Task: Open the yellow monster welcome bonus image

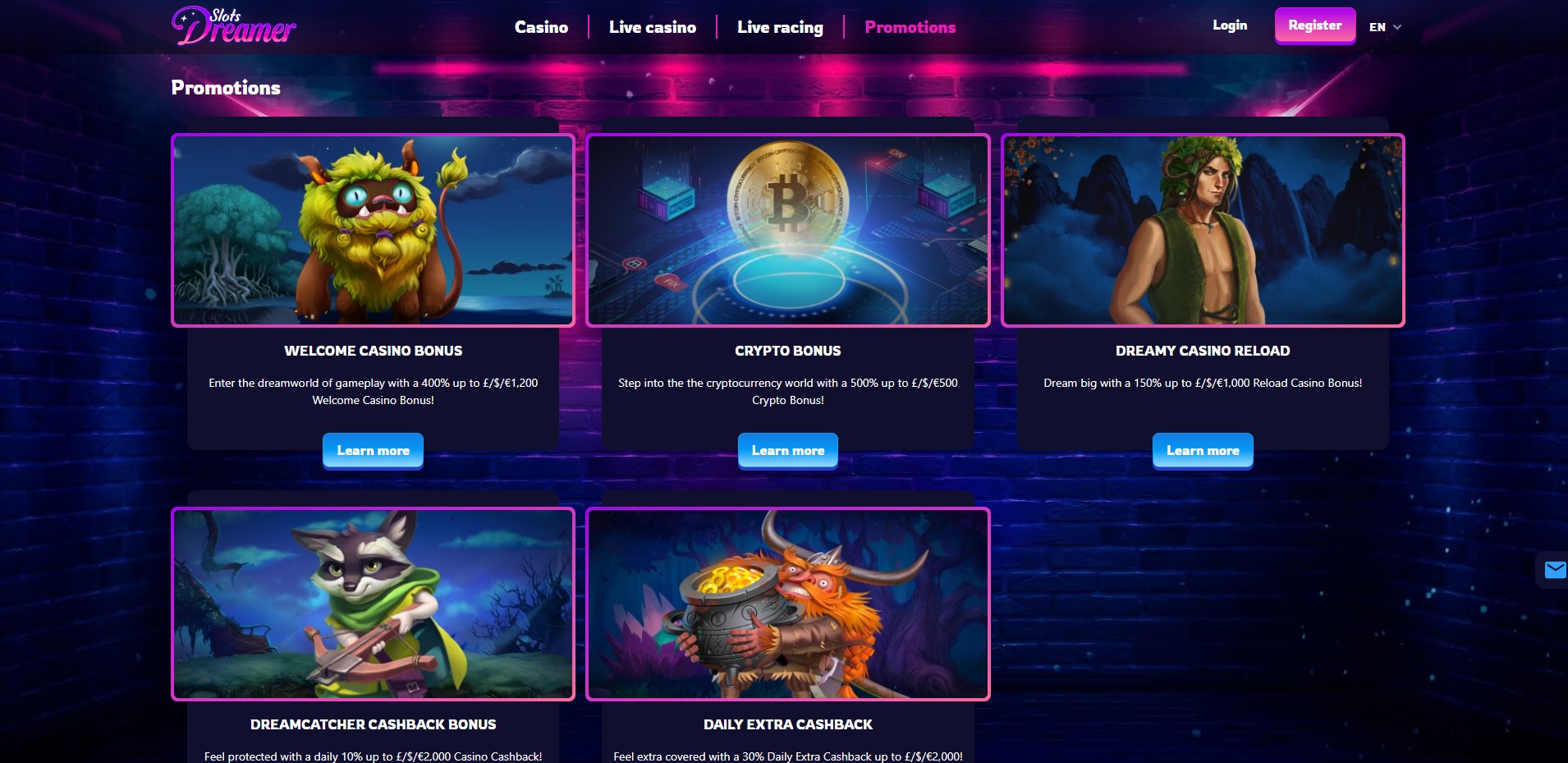Action: coord(373,230)
